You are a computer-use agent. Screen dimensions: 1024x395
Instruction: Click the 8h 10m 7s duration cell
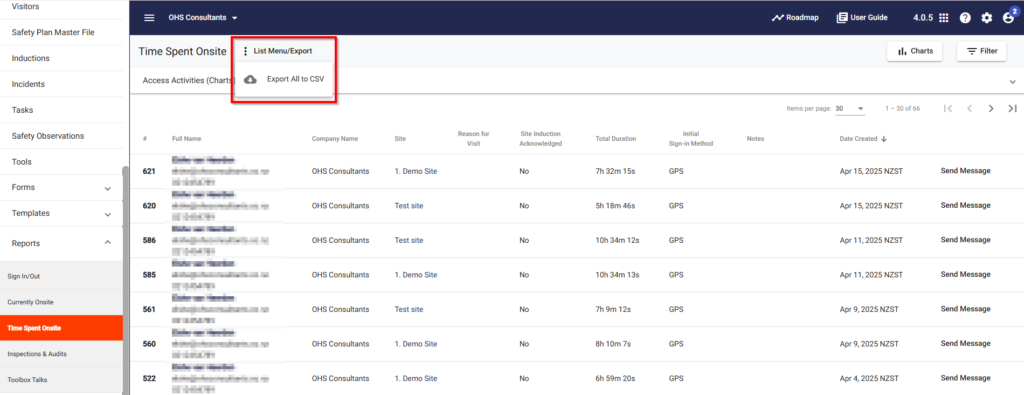613,343
